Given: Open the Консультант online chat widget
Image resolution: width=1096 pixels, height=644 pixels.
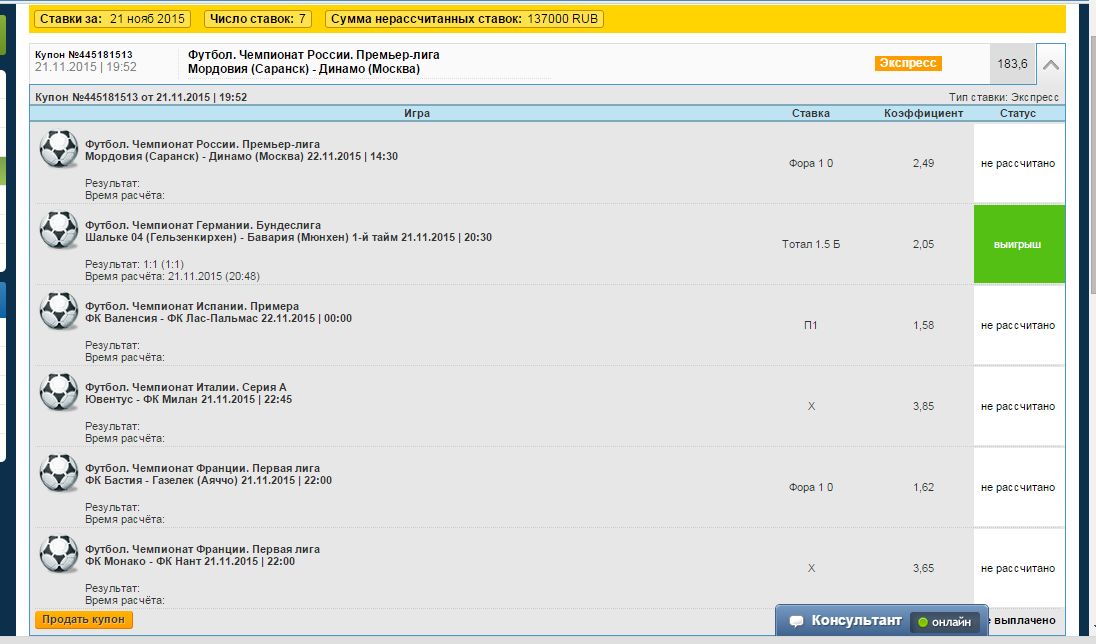Looking at the screenshot, I should 881,621.
